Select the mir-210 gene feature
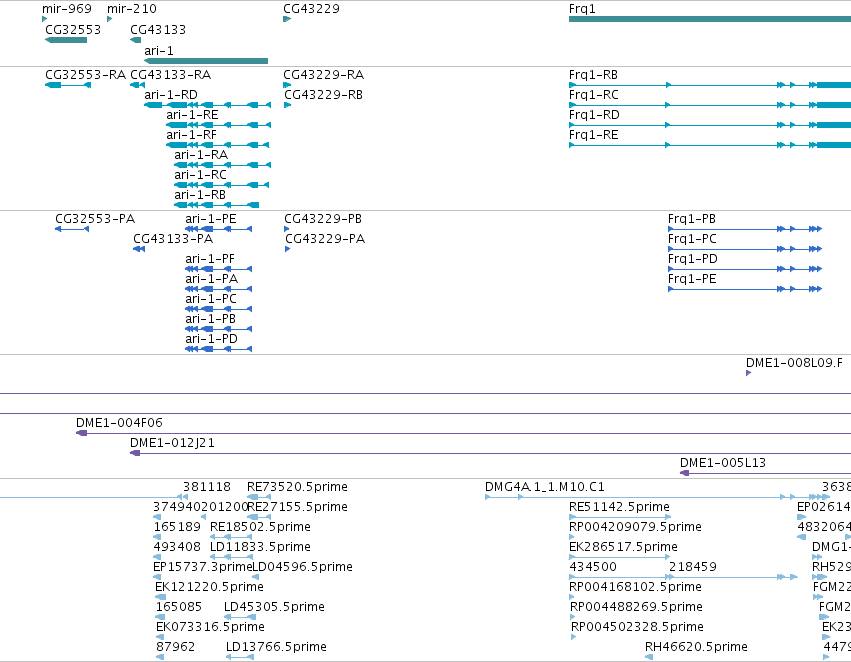 (x=110, y=19)
